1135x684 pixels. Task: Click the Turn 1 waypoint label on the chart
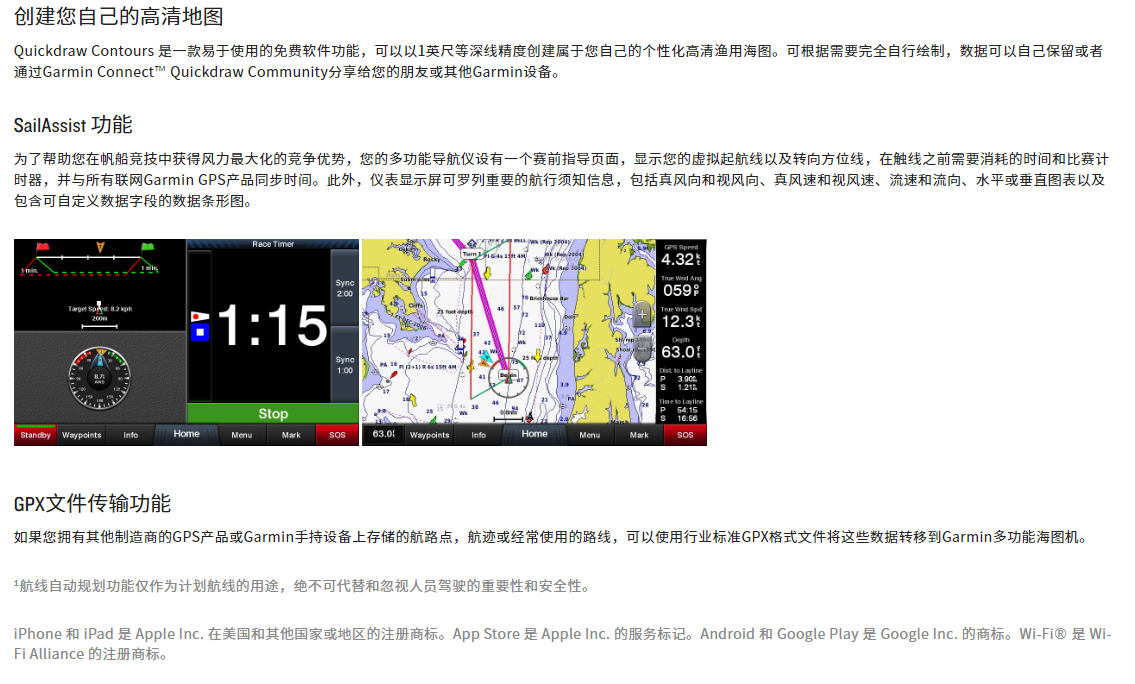point(470,254)
